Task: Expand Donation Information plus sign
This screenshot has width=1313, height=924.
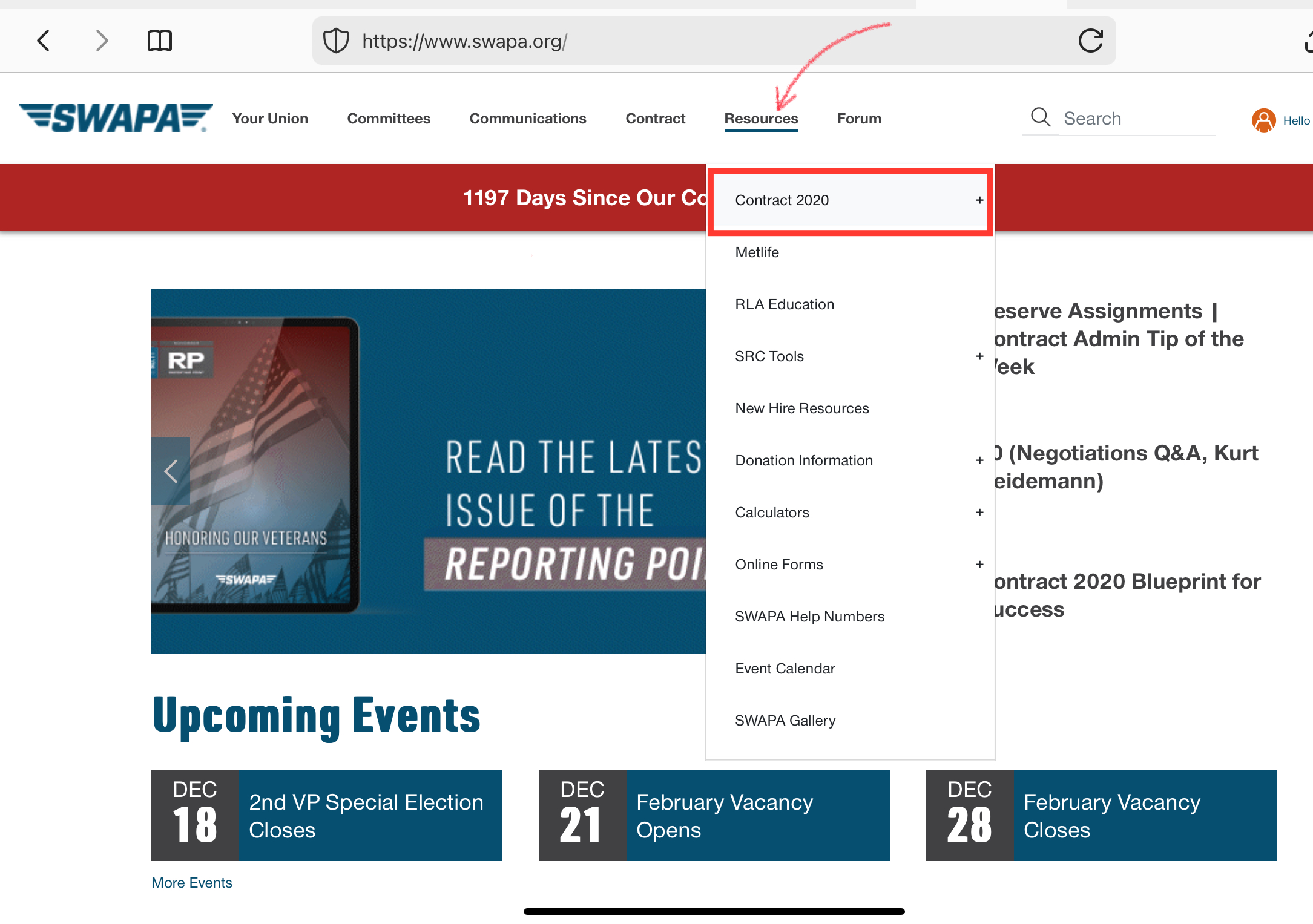Action: pyautogui.click(x=979, y=460)
